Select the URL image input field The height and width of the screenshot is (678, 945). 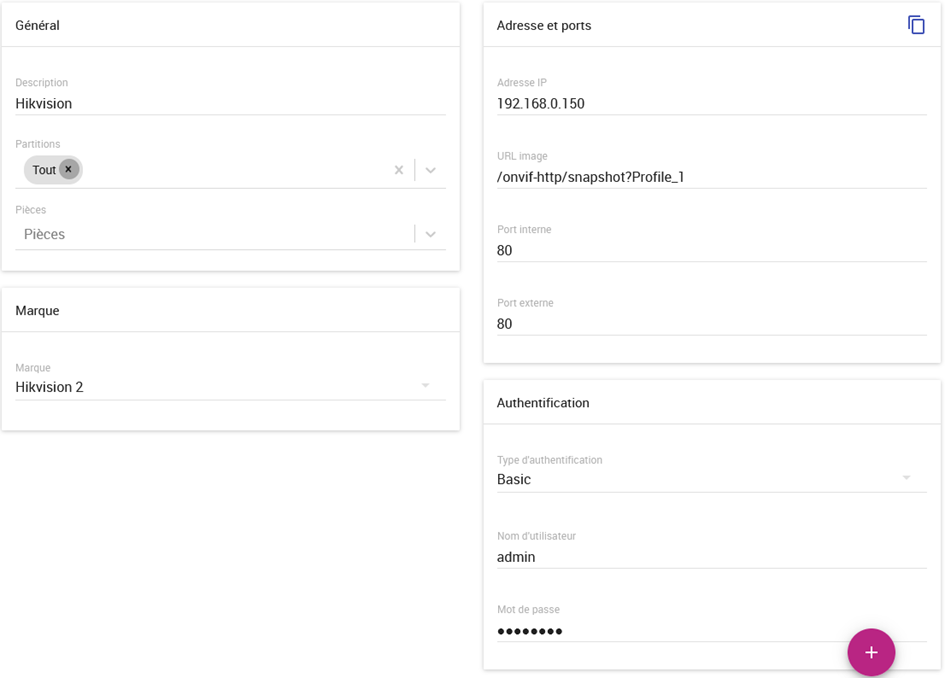(711, 177)
